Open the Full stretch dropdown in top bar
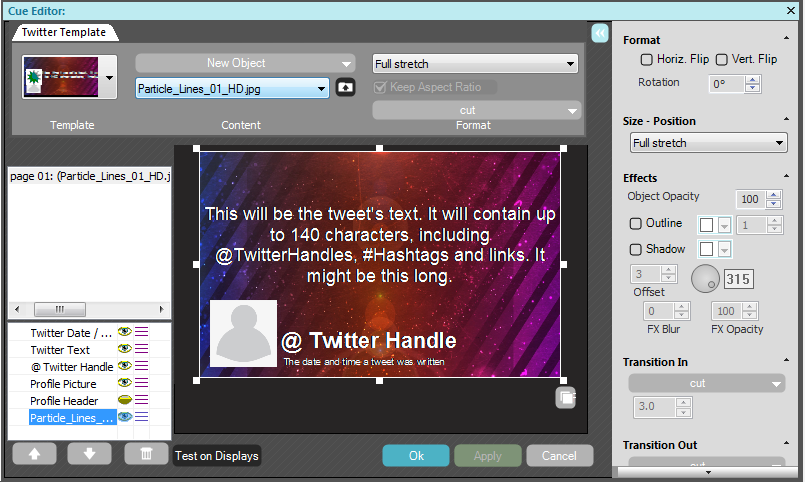The width and height of the screenshot is (805, 482). (475, 64)
